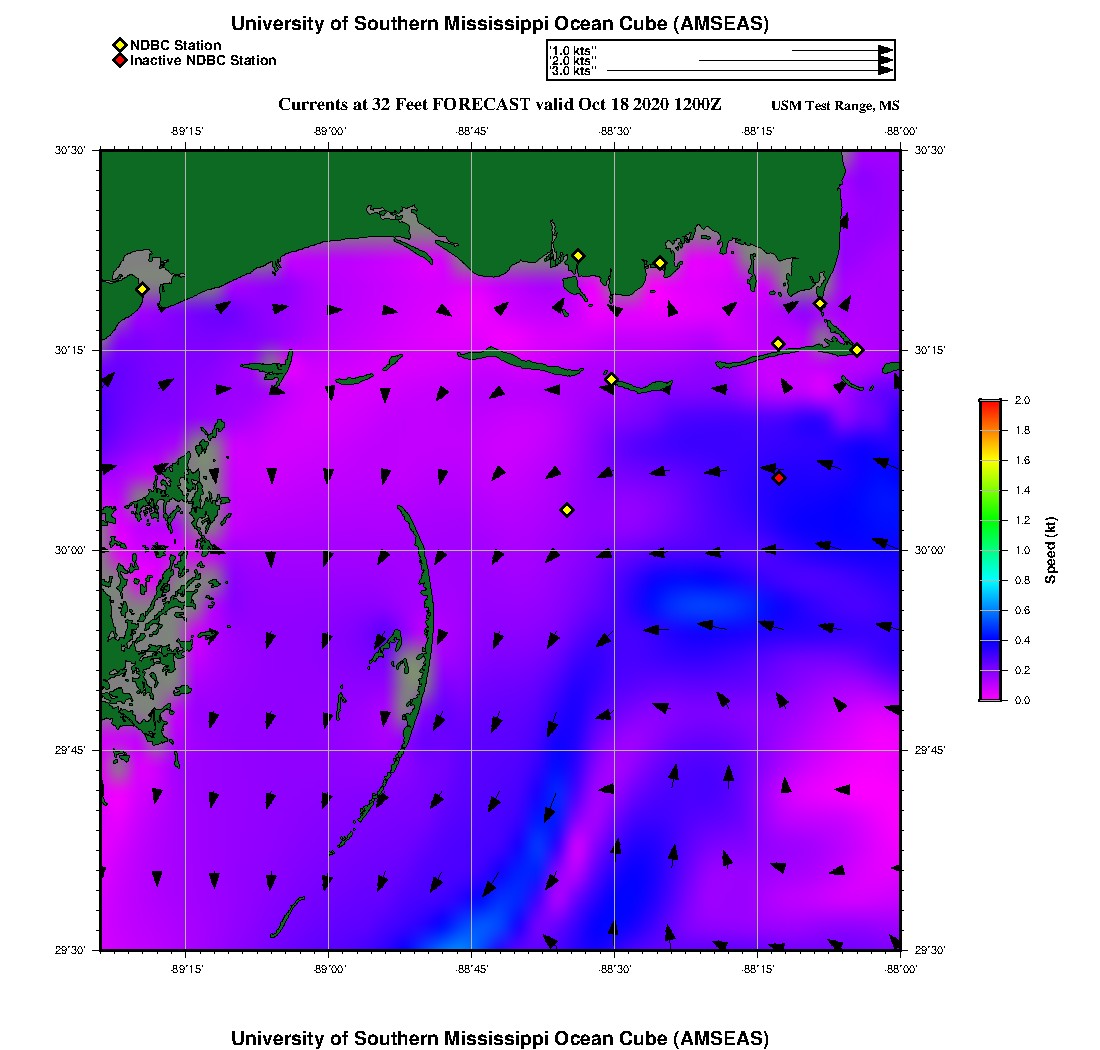Select the red inactive station marker on map
The image size is (1100, 1050).
tap(779, 478)
